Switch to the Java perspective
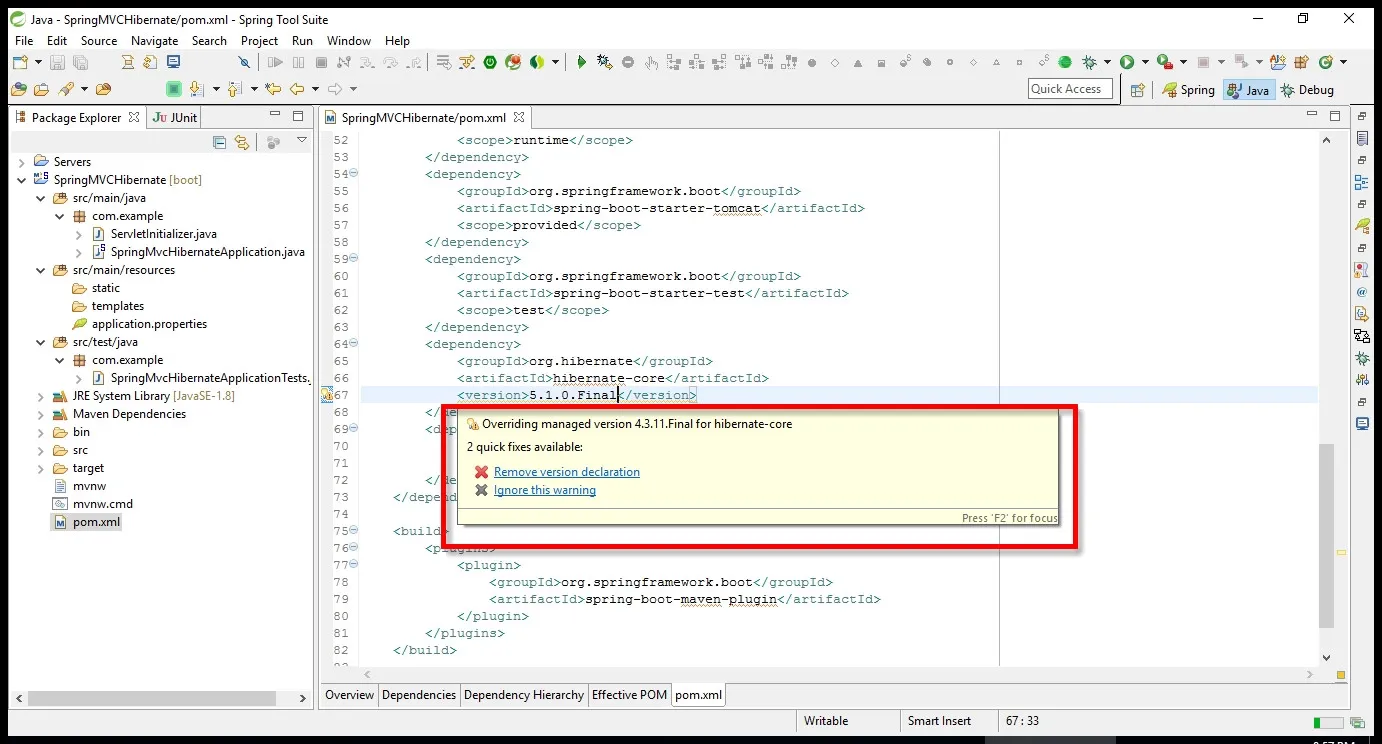Image resolution: width=1382 pixels, height=744 pixels. coord(1248,90)
